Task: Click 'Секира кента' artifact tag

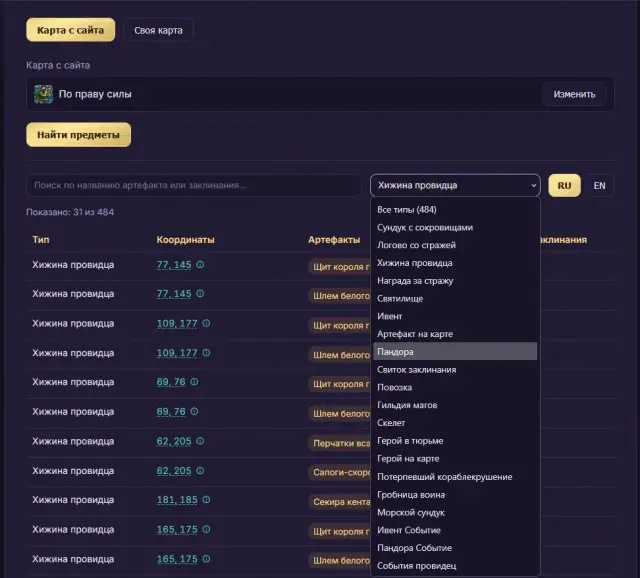Action: [x=340, y=502]
